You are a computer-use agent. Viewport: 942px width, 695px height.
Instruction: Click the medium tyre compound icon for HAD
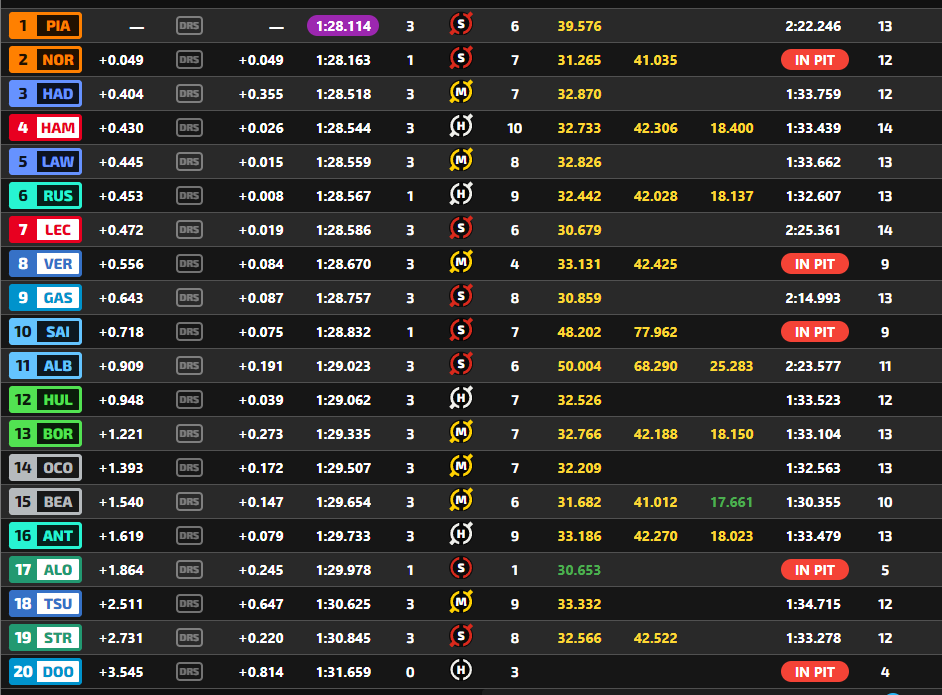[461, 94]
